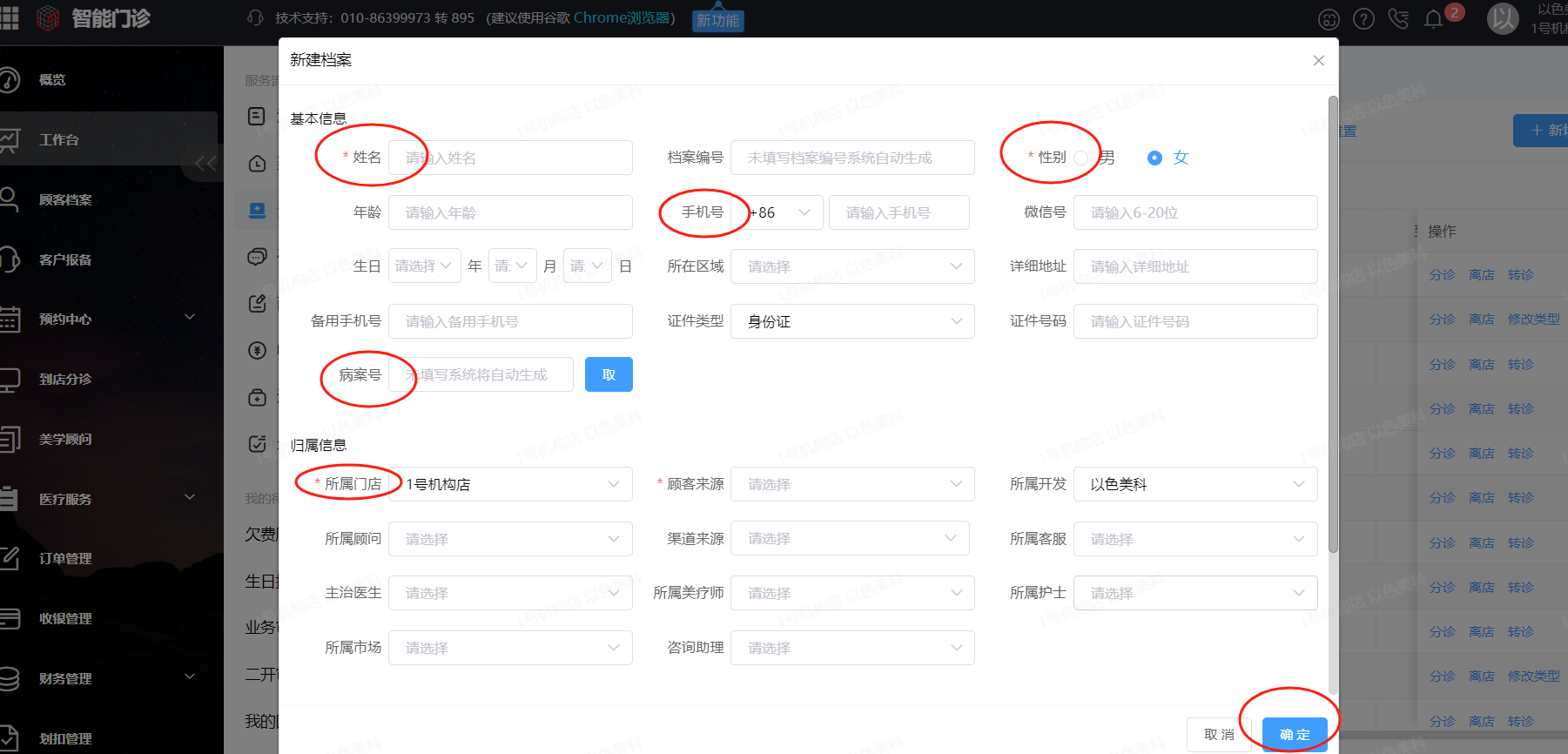Click the phone call icon in header
1568x754 pixels.
point(1398,19)
